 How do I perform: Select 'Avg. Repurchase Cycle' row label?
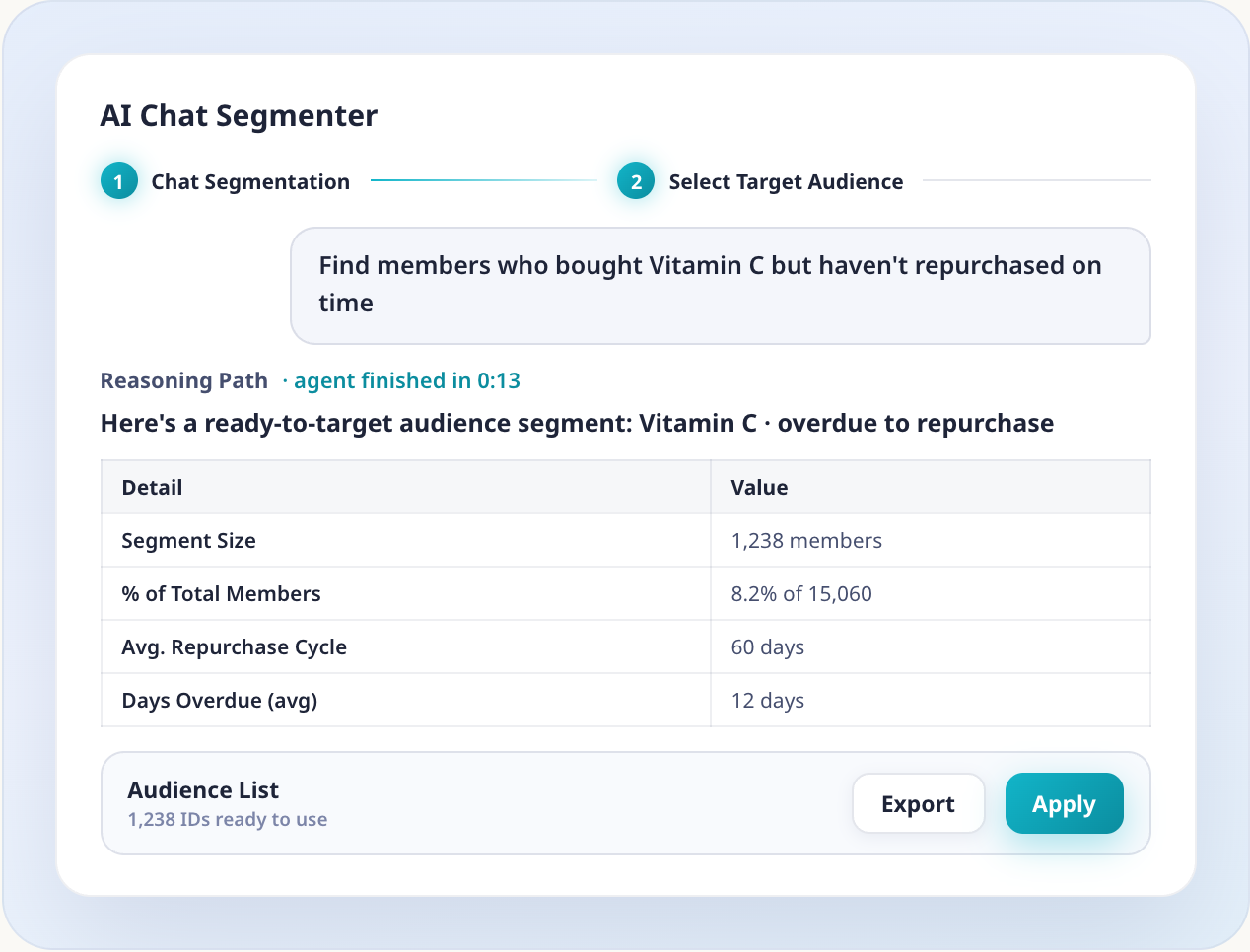pos(234,647)
